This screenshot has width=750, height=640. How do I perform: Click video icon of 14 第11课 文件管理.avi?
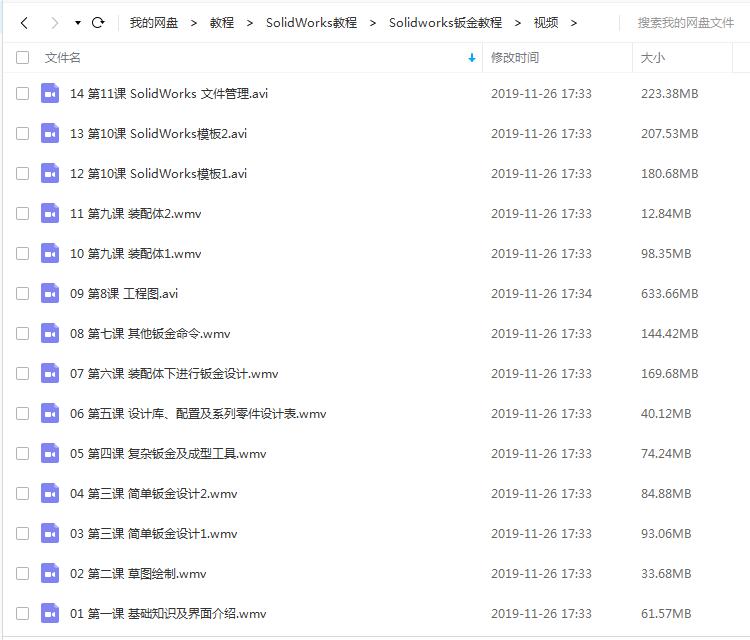click(x=50, y=93)
